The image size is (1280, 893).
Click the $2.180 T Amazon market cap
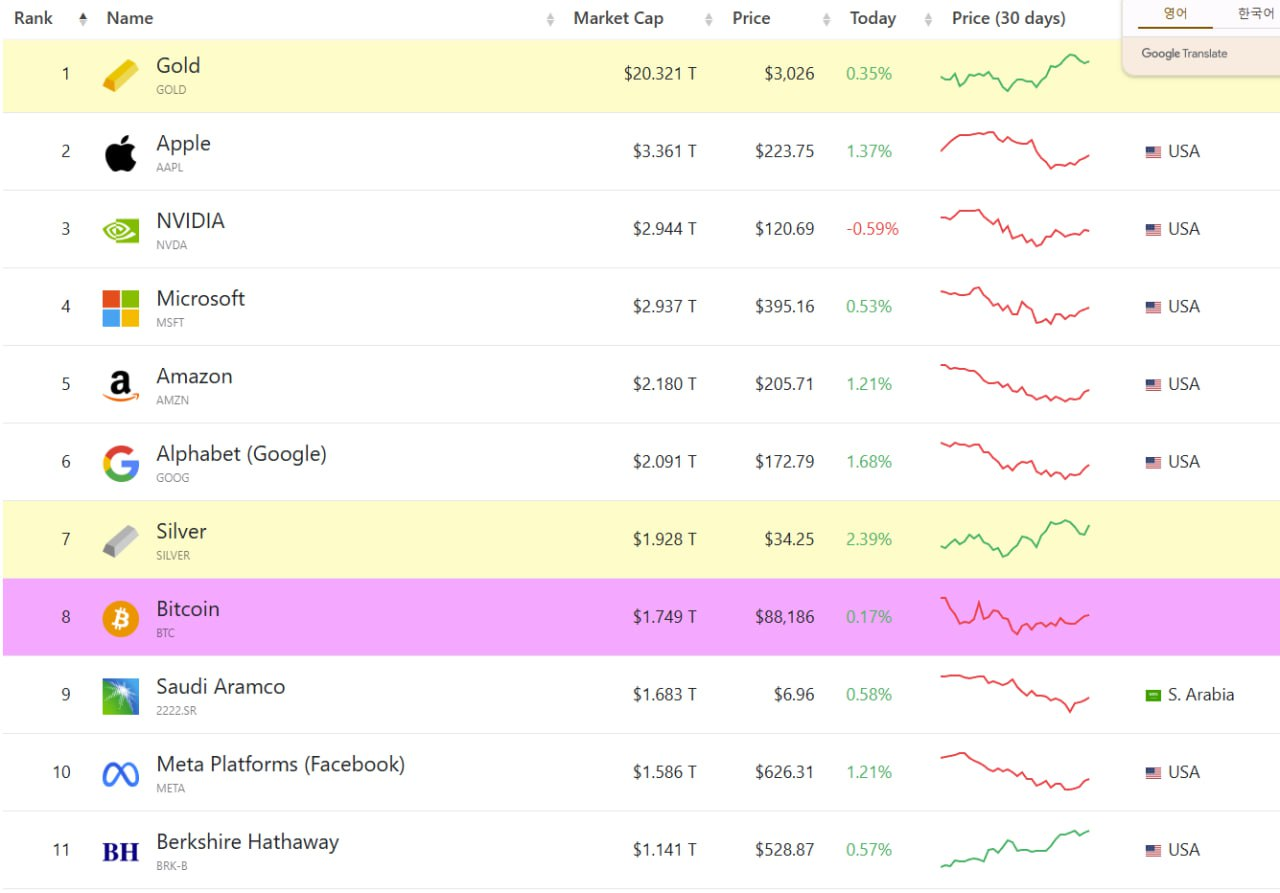[664, 384]
